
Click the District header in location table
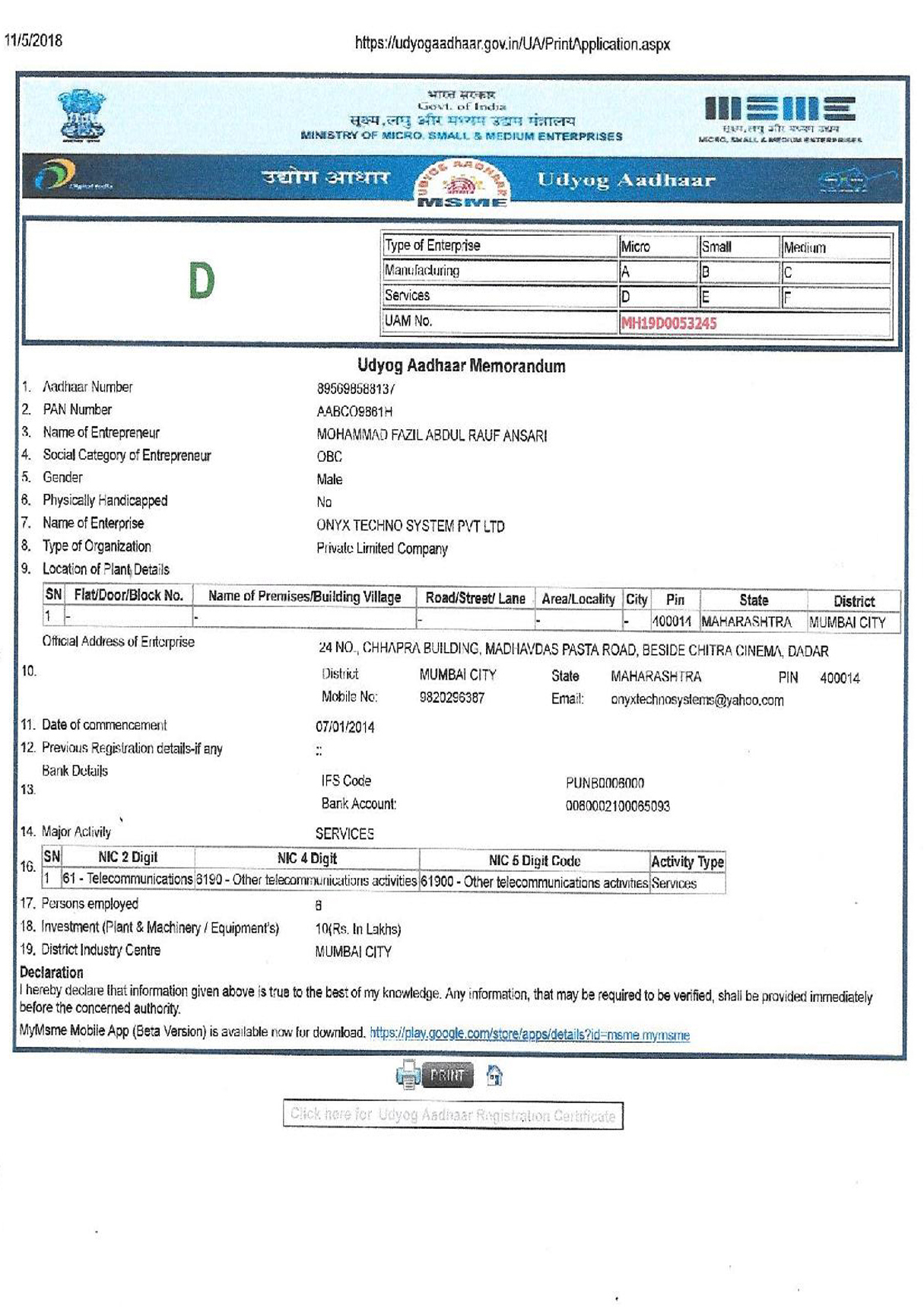click(853, 600)
